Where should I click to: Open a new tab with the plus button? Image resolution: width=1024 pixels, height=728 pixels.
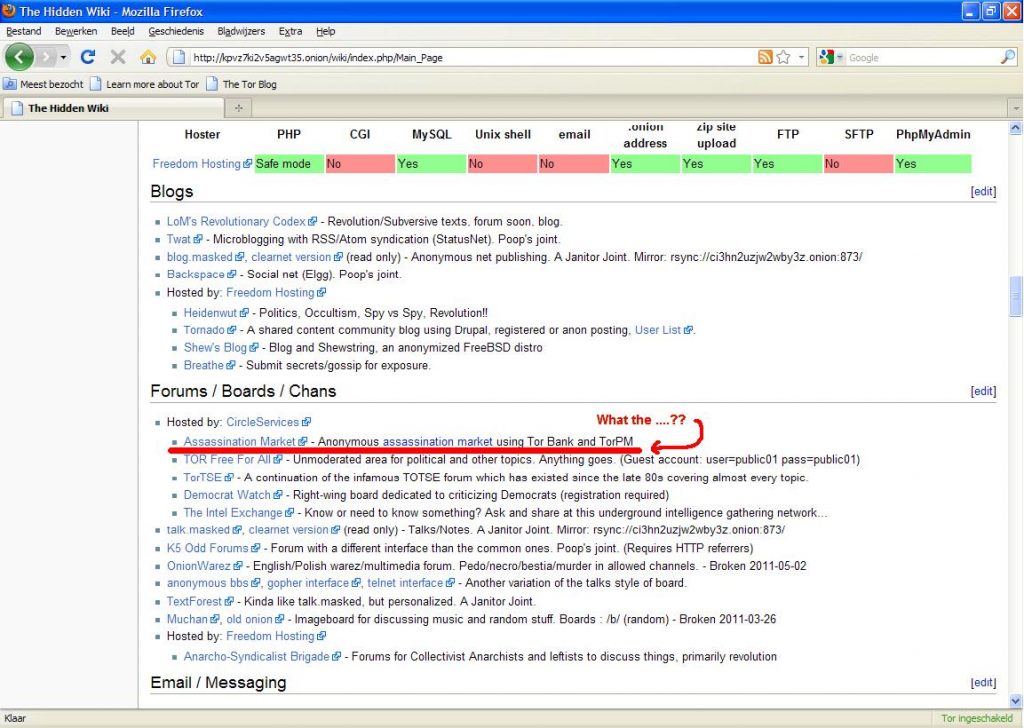(x=238, y=108)
